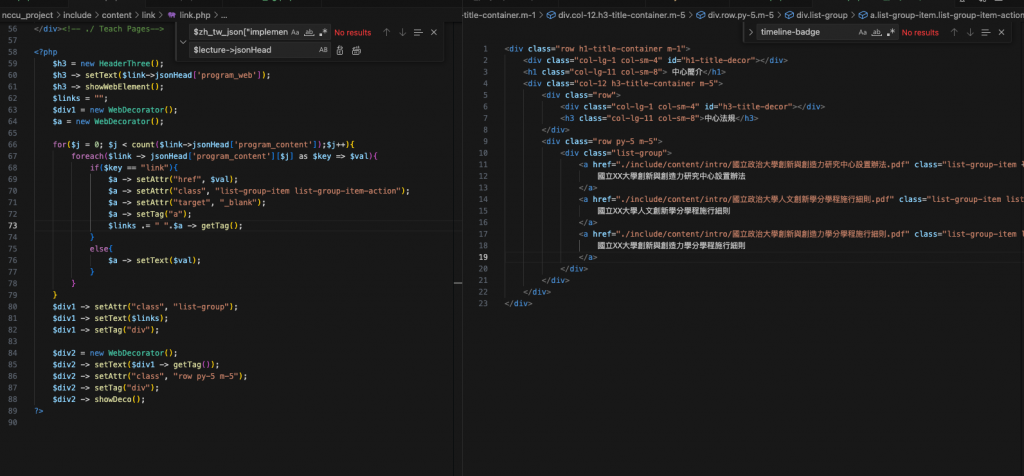Open content breadcrumb segment
This screenshot has height=476, width=1024.
pyautogui.click(x=116, y=14)
